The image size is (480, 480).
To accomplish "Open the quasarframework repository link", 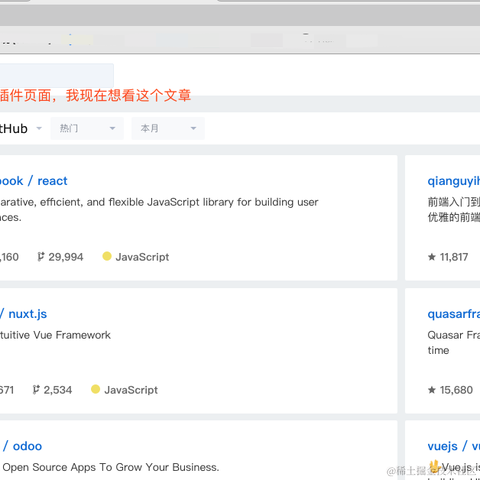I will [454, 314].
